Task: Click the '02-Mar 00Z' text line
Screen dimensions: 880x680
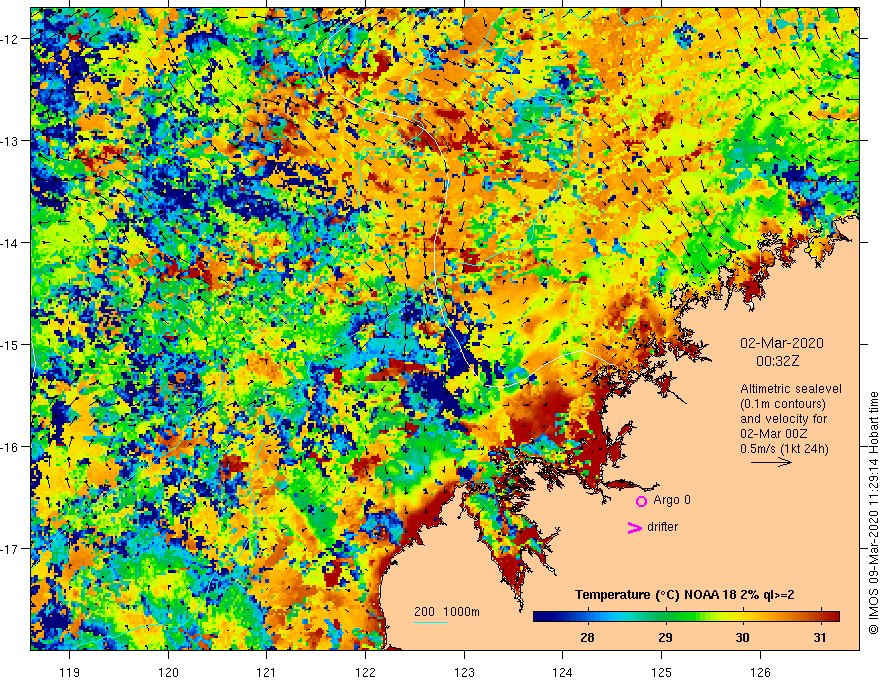Action: (773, 434)
